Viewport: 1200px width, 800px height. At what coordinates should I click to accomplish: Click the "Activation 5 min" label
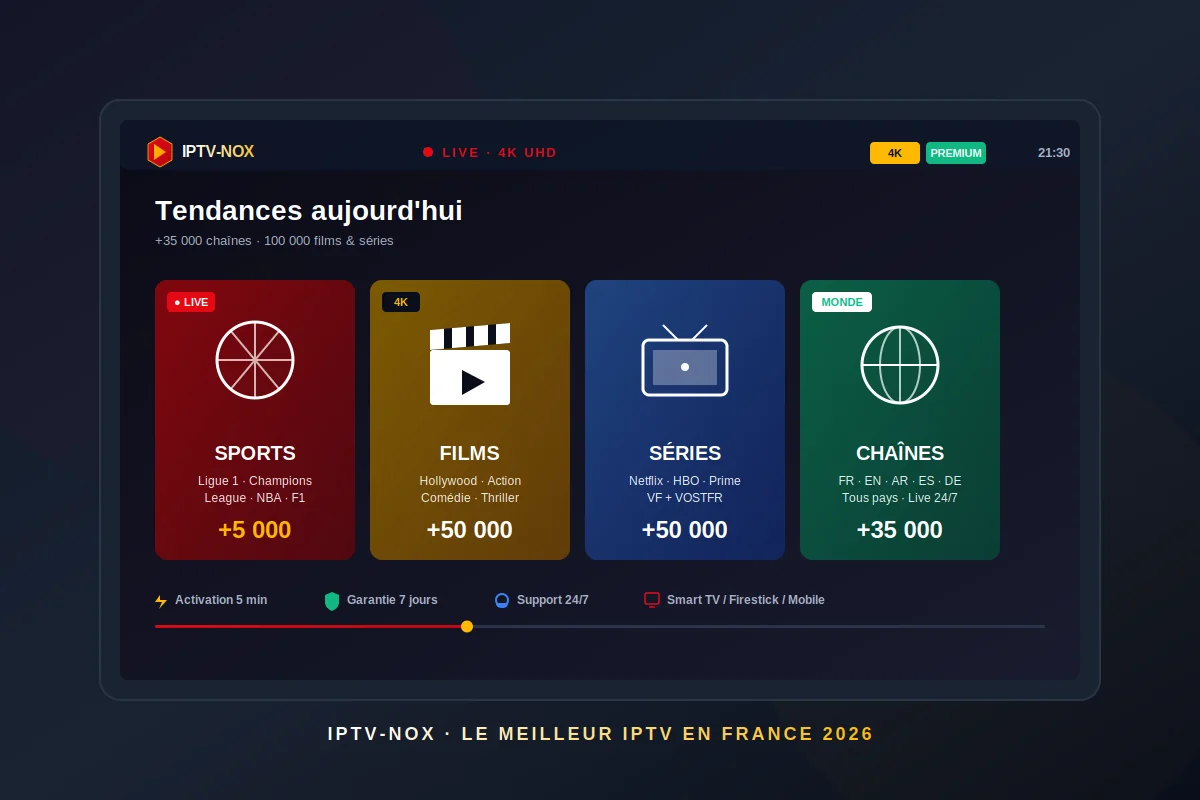221,600
